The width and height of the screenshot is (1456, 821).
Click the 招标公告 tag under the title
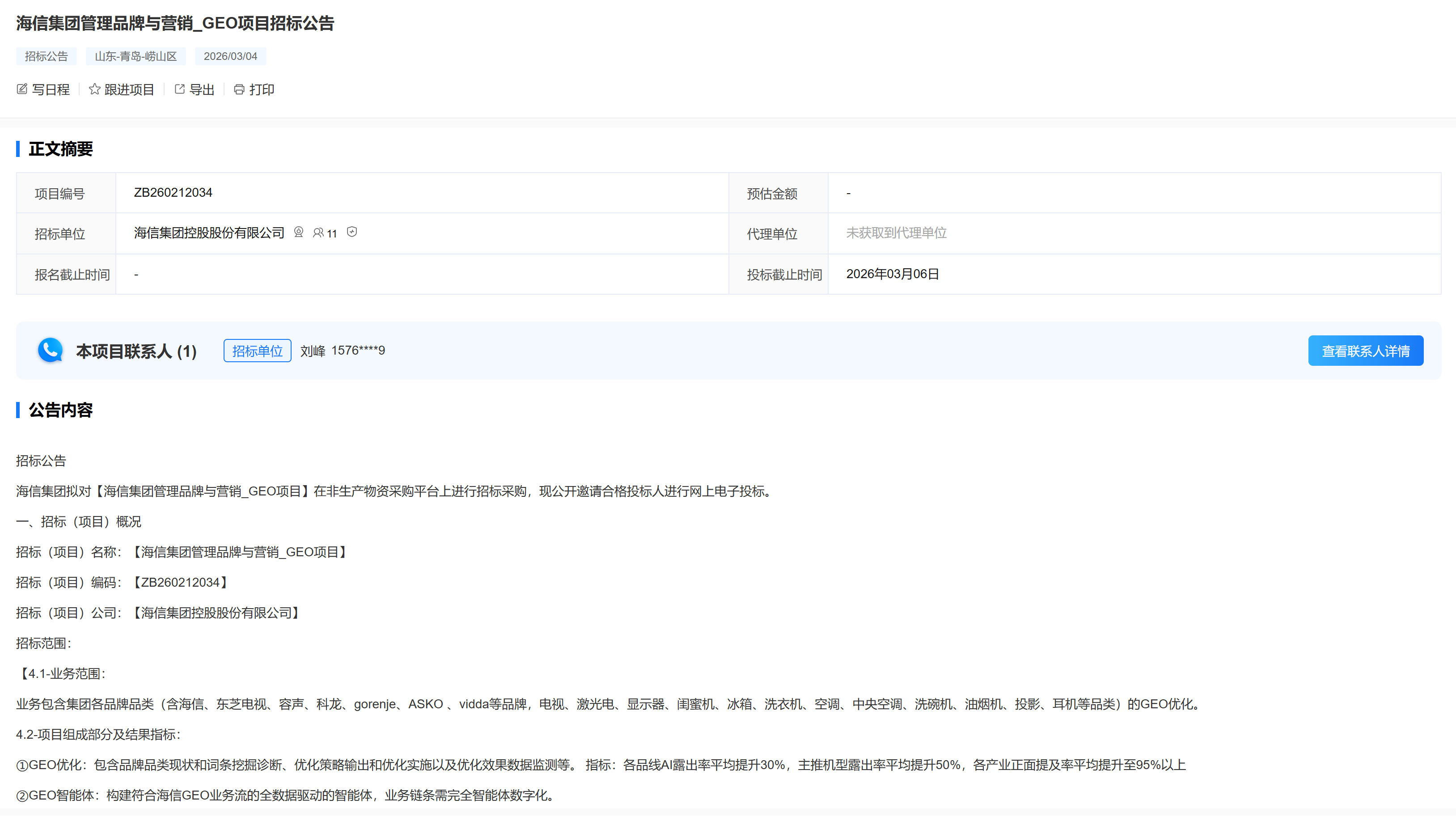coord(47,56)
